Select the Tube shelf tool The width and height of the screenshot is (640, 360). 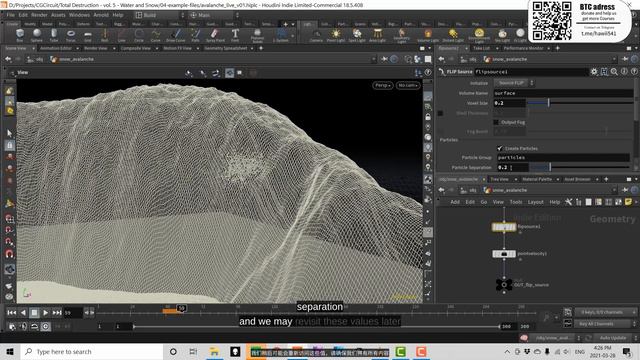pos(54,35)
